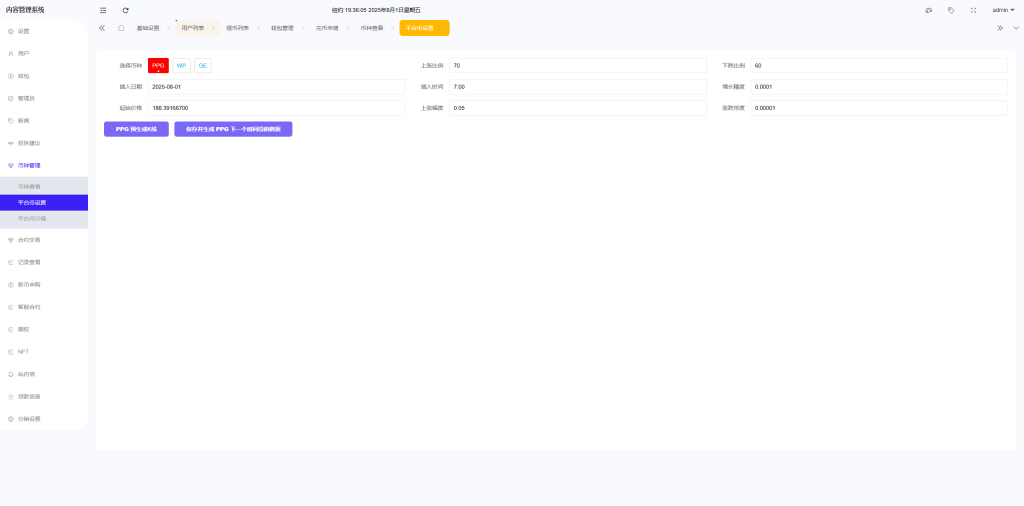Select the PPG coin option
Viewport: 1024px width, 506px height.
(x=158, y=65)
